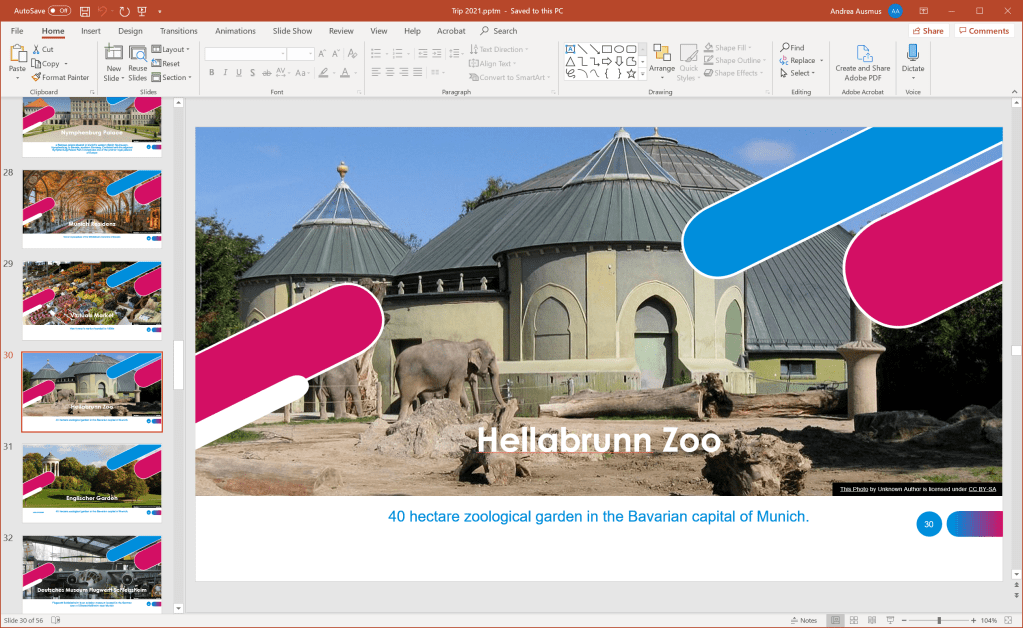Click the Save icon in title bar
1023x628 pixels.
(x=85, y=11)
